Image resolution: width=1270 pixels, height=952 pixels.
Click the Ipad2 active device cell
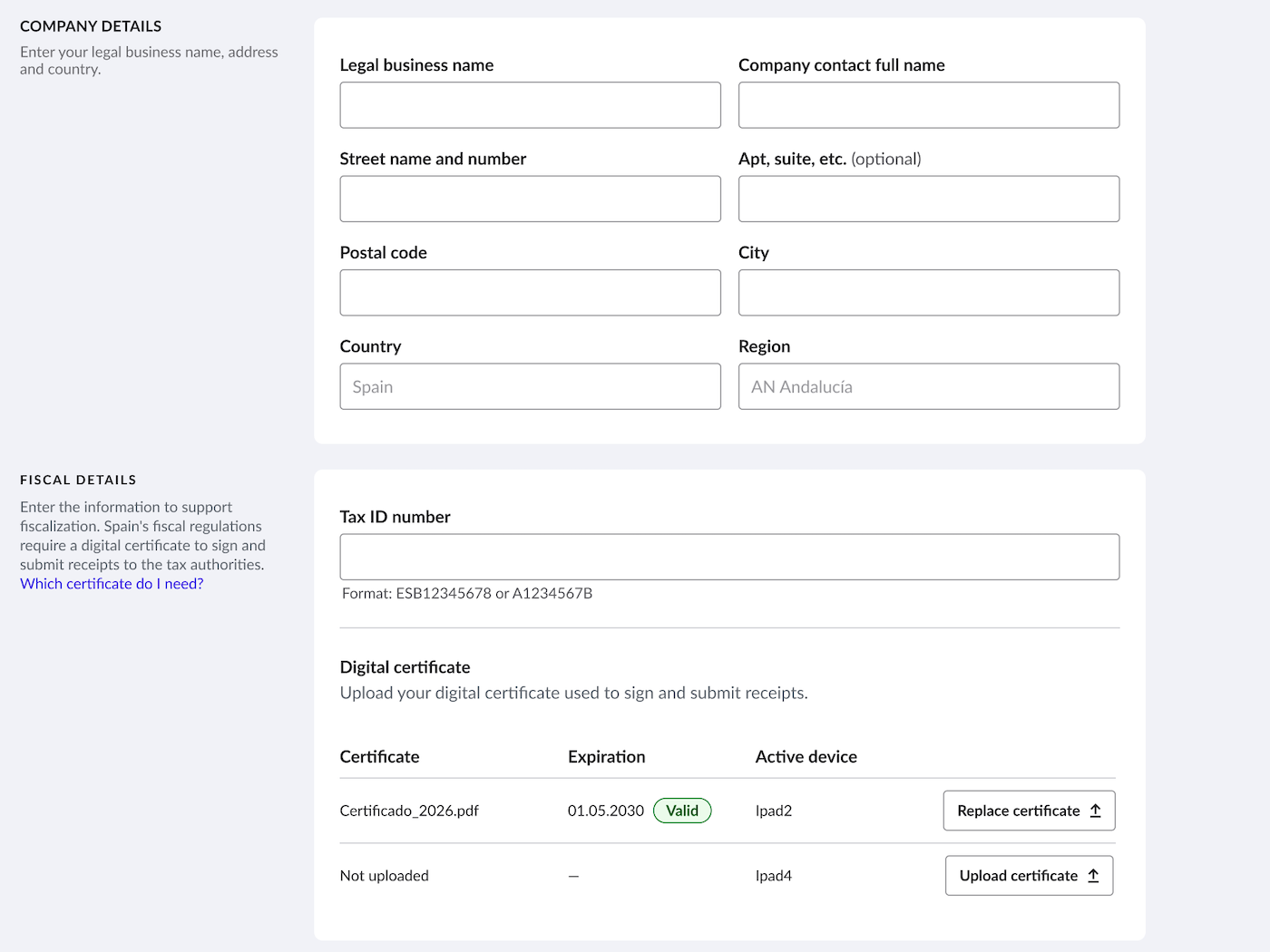pos(774,811)
